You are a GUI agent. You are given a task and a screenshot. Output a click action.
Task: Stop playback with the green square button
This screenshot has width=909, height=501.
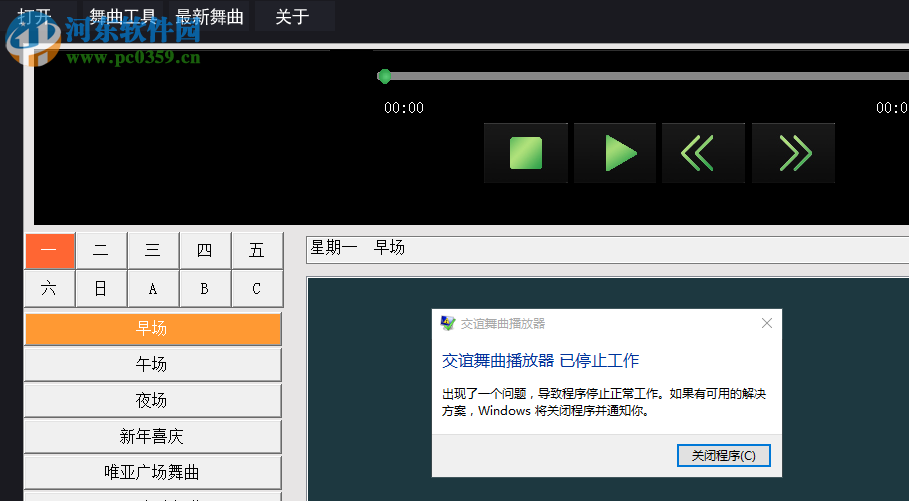tap(526, 153)
